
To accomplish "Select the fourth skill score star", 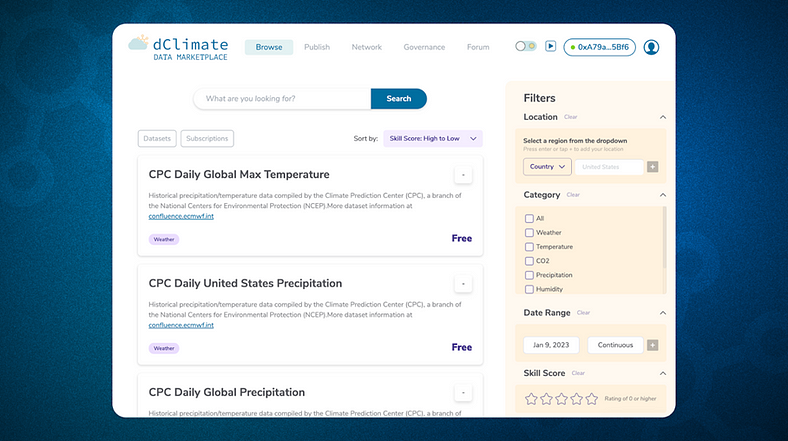I will click(x=576, y=399).
